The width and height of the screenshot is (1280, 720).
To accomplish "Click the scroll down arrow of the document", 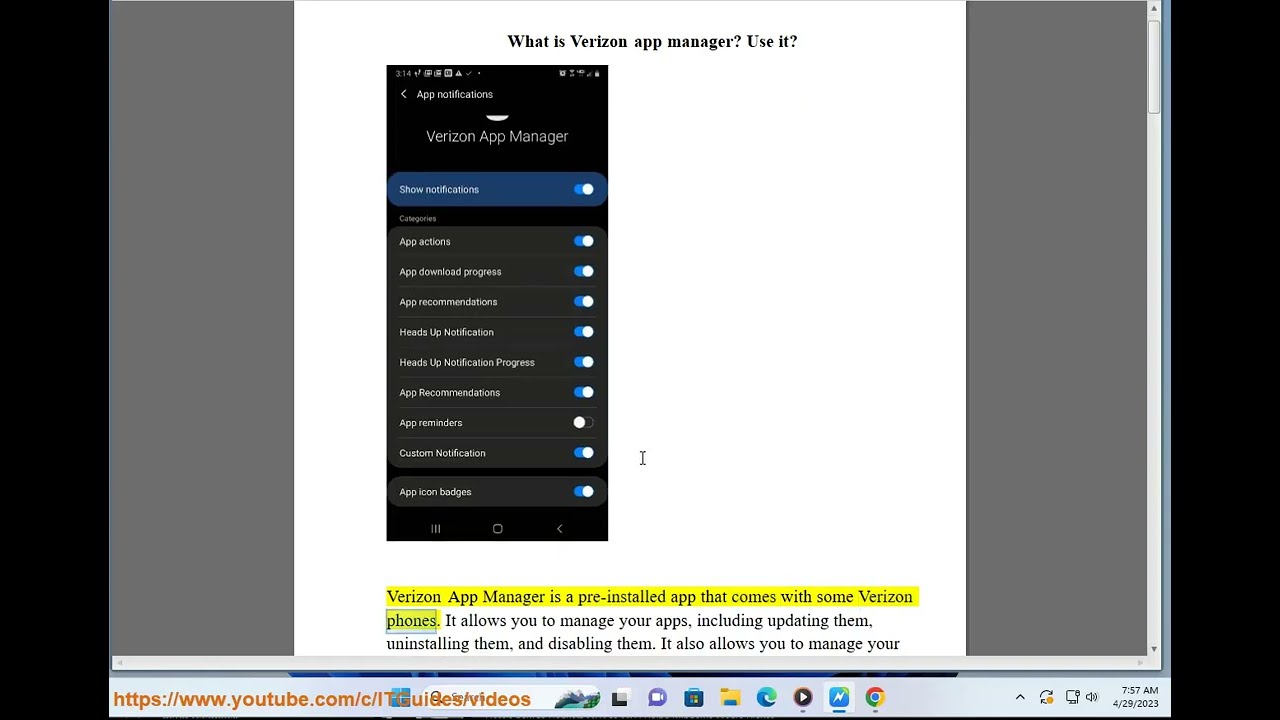I will [x=1154, y=649].
